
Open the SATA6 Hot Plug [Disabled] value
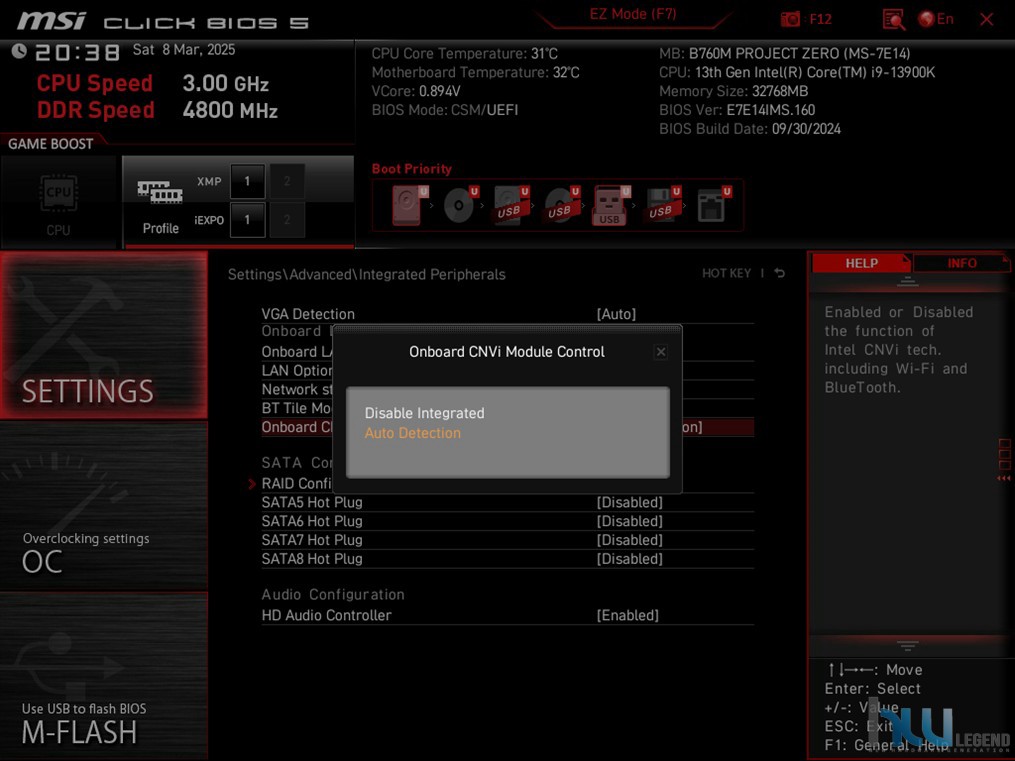[630, 521]
